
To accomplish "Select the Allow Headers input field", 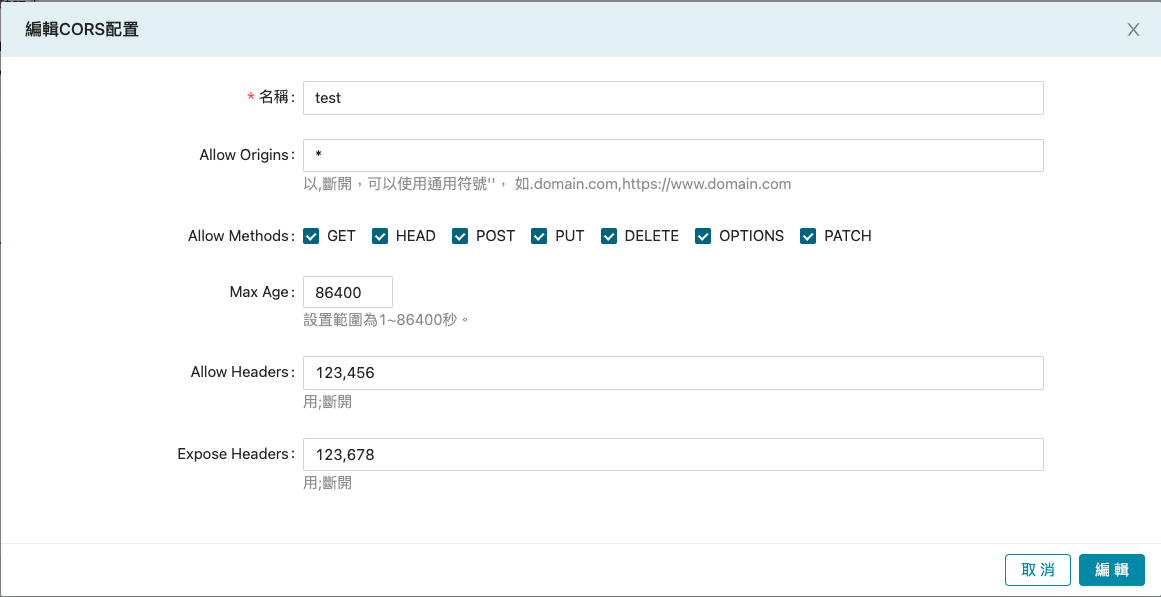I will tap(672, 372).
